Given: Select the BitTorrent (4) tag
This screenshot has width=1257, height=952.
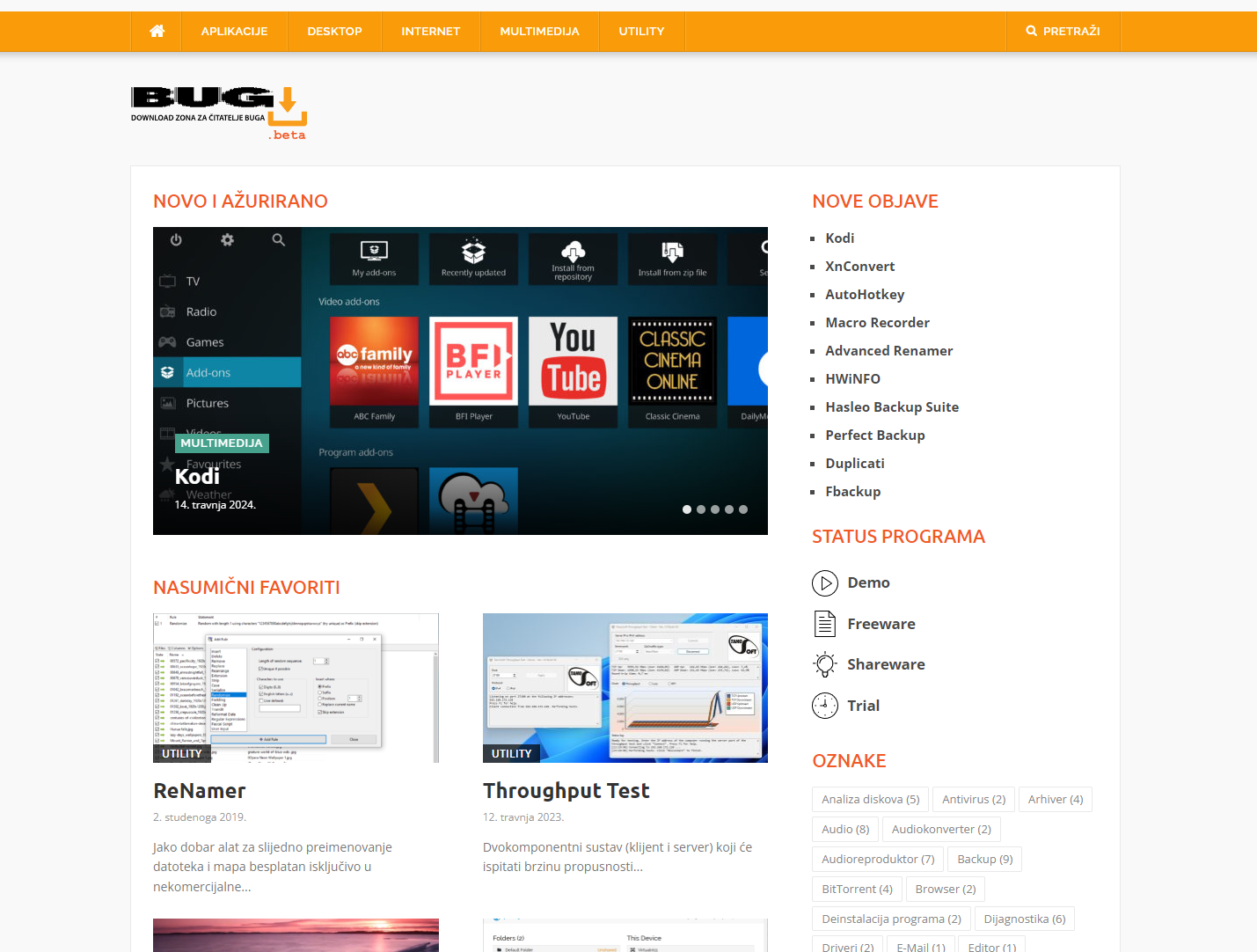Looking at the screenshot, I should tap(857, 889).
